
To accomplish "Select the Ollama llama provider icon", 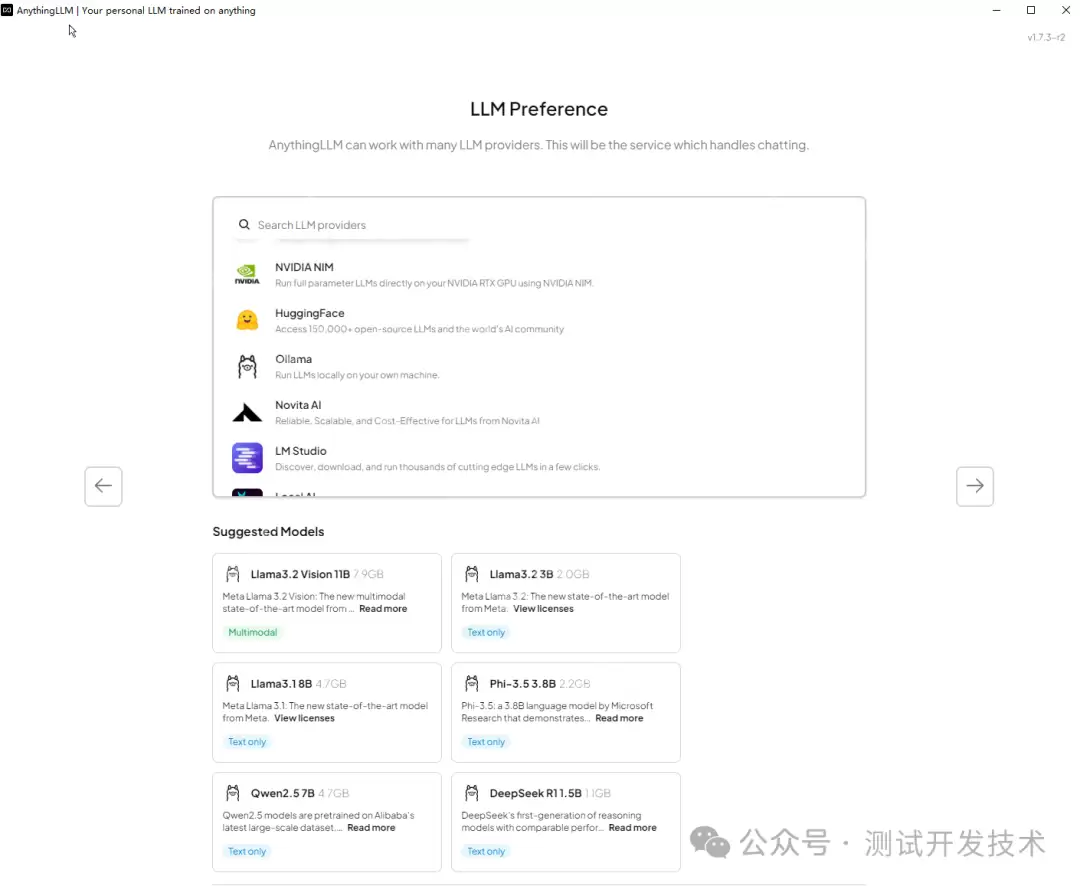I will point(247,366).
